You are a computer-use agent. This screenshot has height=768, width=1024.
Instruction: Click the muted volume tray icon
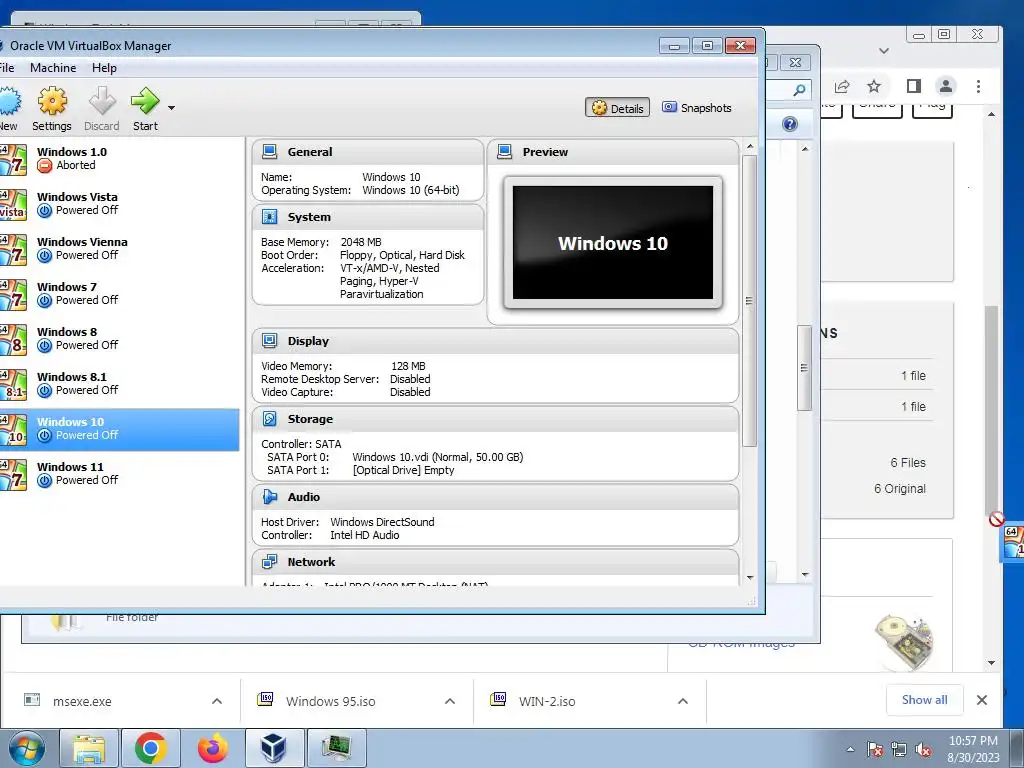(x=923, y=750)
